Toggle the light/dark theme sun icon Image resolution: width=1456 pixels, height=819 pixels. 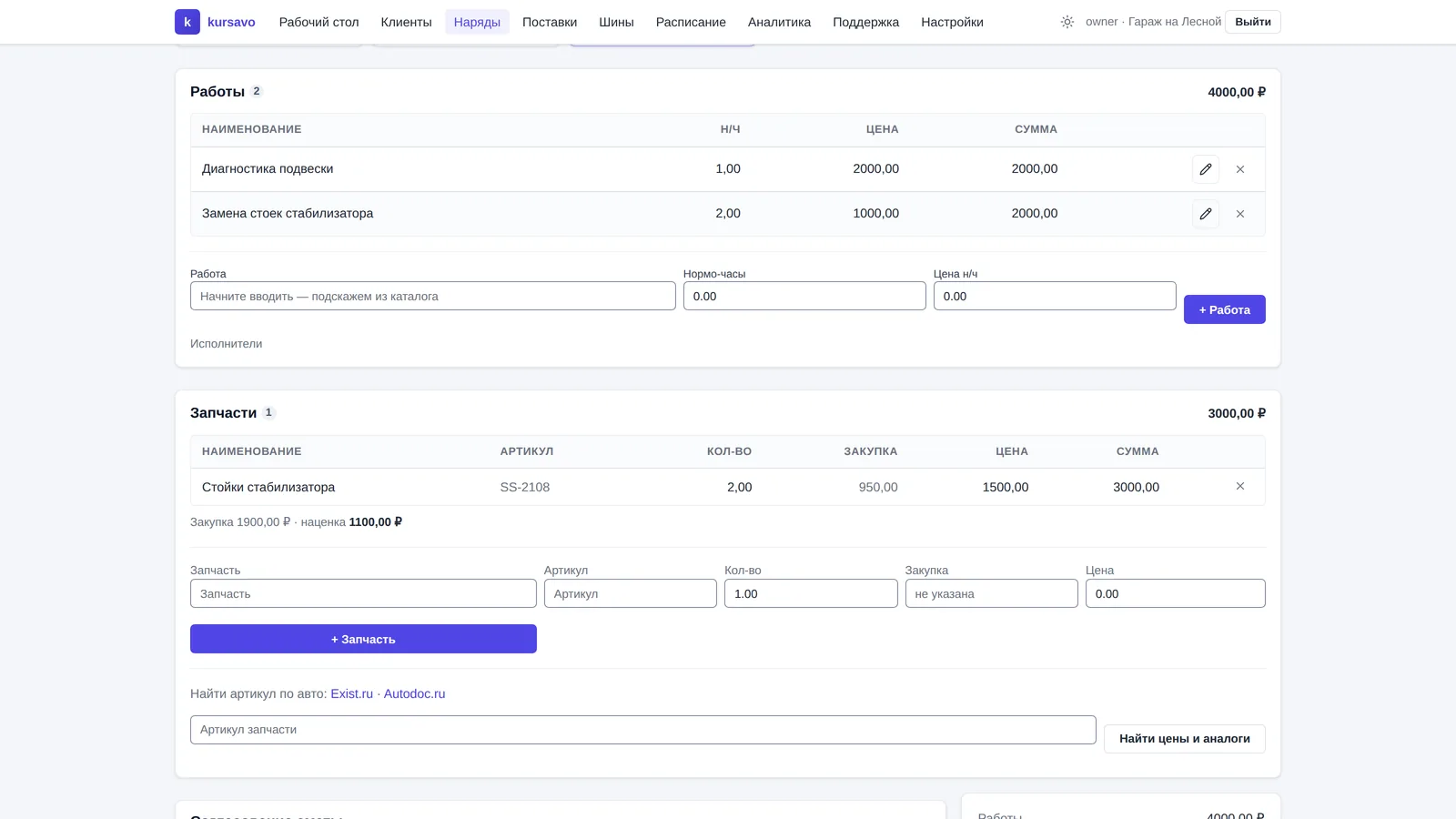1067,22
